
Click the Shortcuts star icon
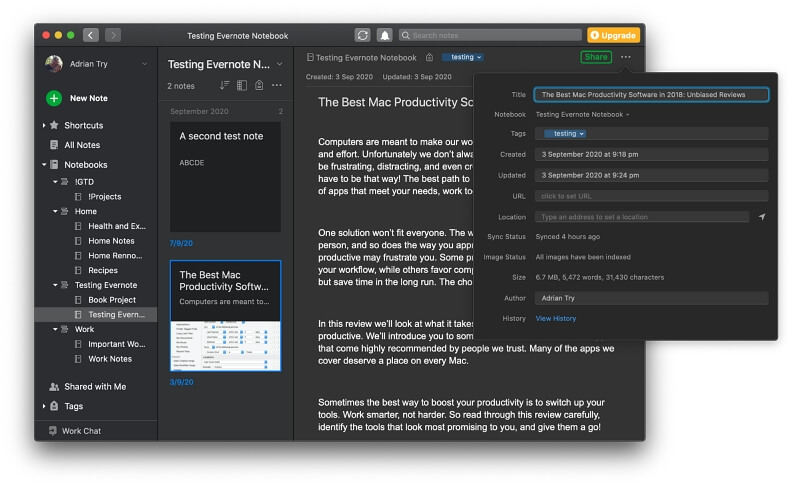point(54,125)
